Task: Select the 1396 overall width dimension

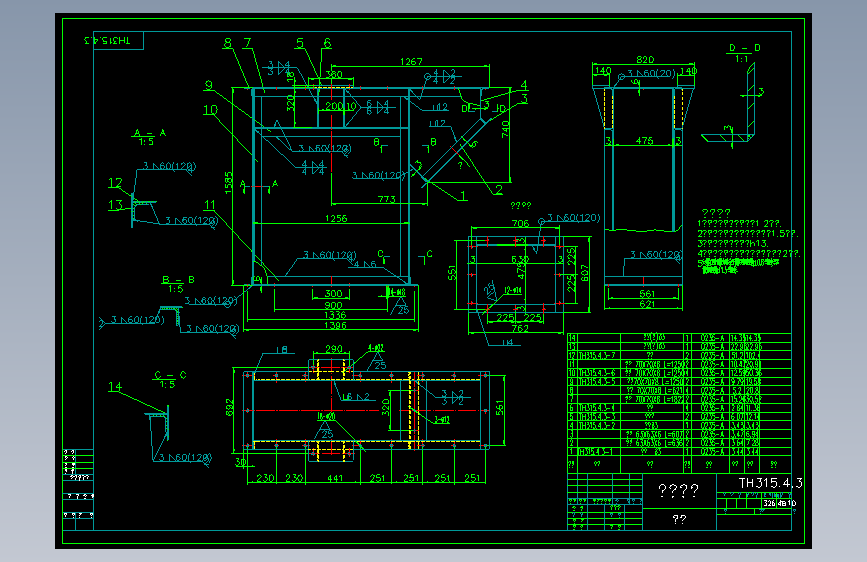Action: coord(335,325)
